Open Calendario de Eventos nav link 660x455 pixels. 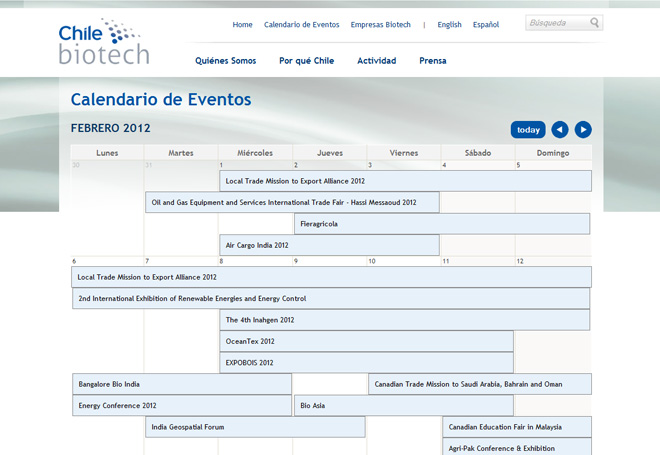tap(301, 24)
